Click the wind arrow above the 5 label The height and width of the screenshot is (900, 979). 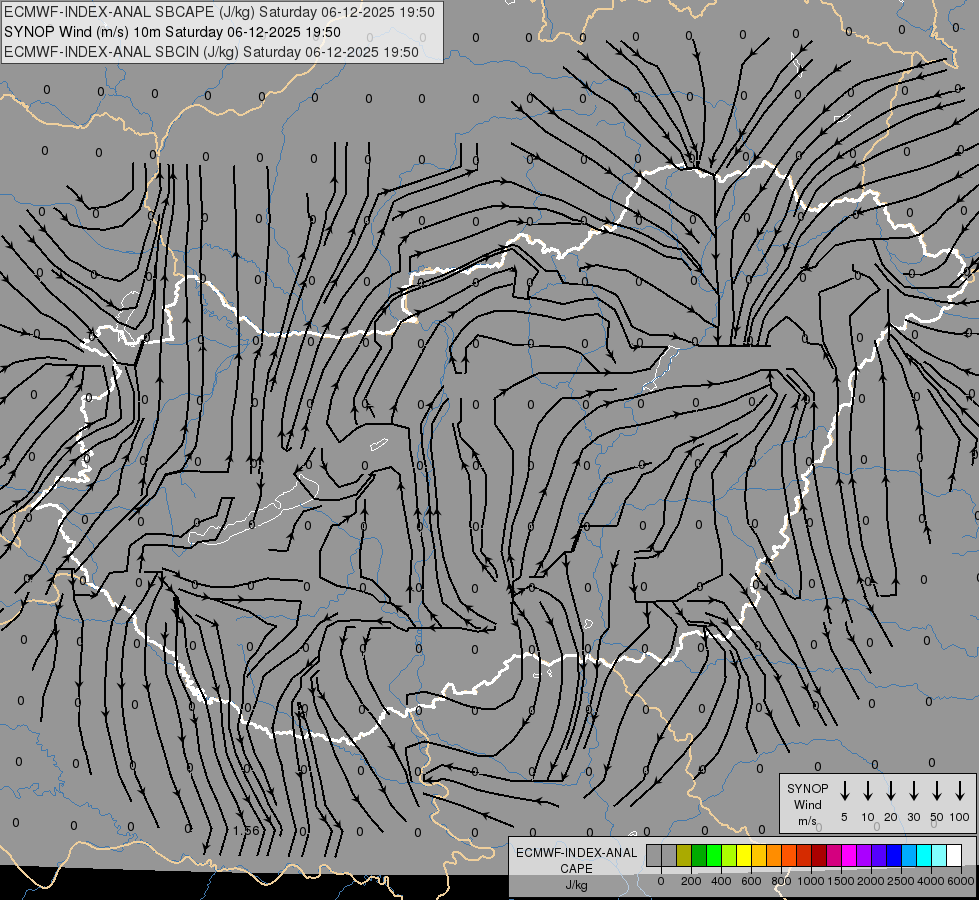point(844,791)
